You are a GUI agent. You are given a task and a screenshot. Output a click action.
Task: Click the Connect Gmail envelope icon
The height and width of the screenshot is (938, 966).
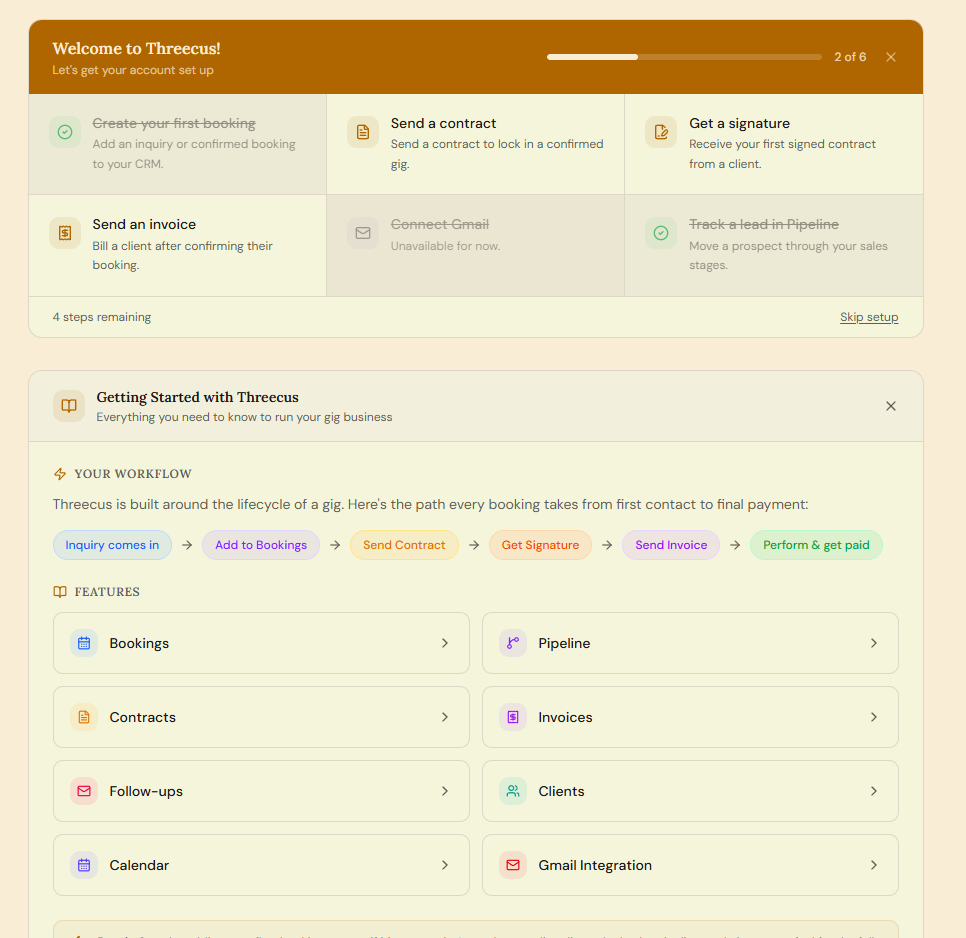click(x=363, y=233)
